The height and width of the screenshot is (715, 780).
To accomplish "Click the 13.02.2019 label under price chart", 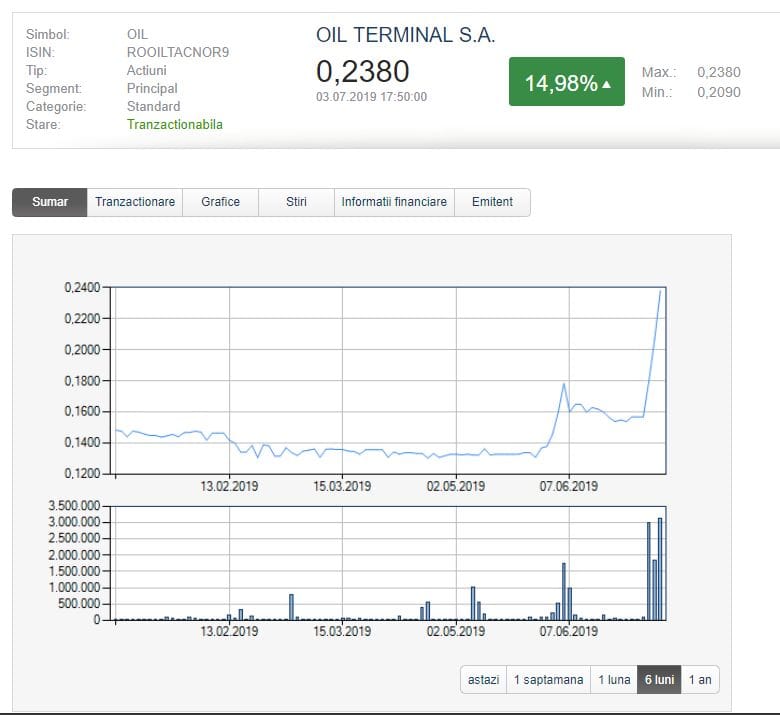I will click(229, 486).
